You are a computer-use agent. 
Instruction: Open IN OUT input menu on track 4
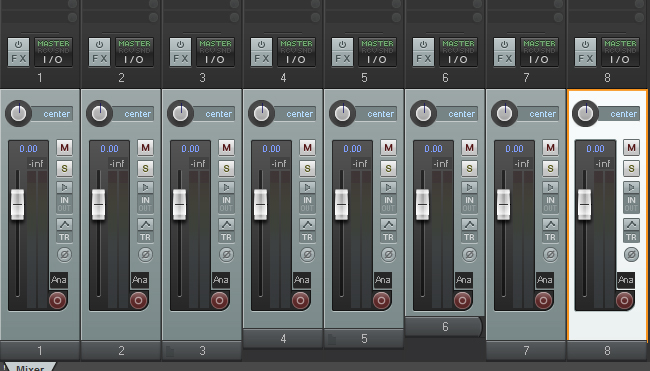[x=307, y=204]
